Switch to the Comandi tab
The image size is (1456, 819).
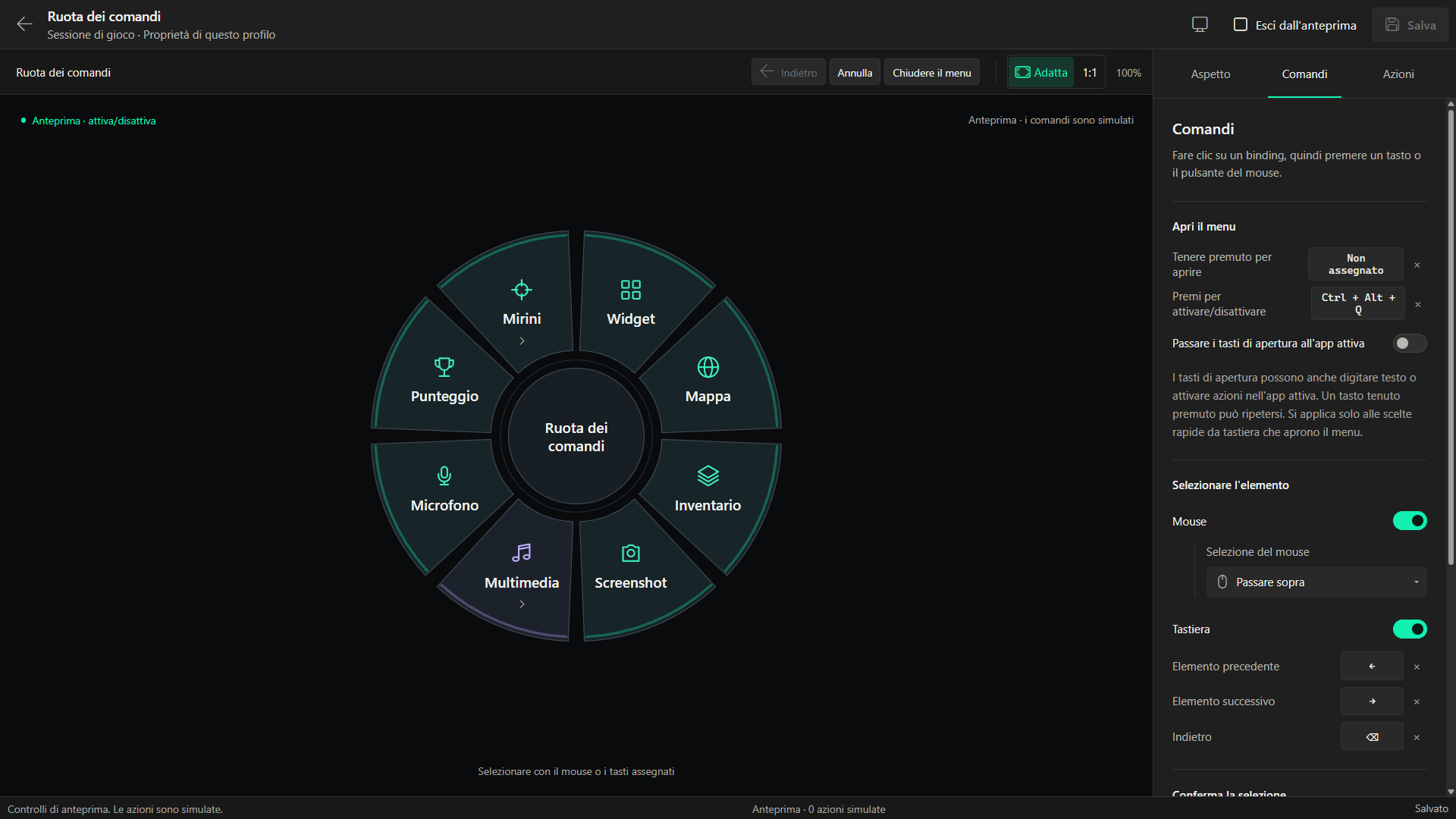(1304, 74)
